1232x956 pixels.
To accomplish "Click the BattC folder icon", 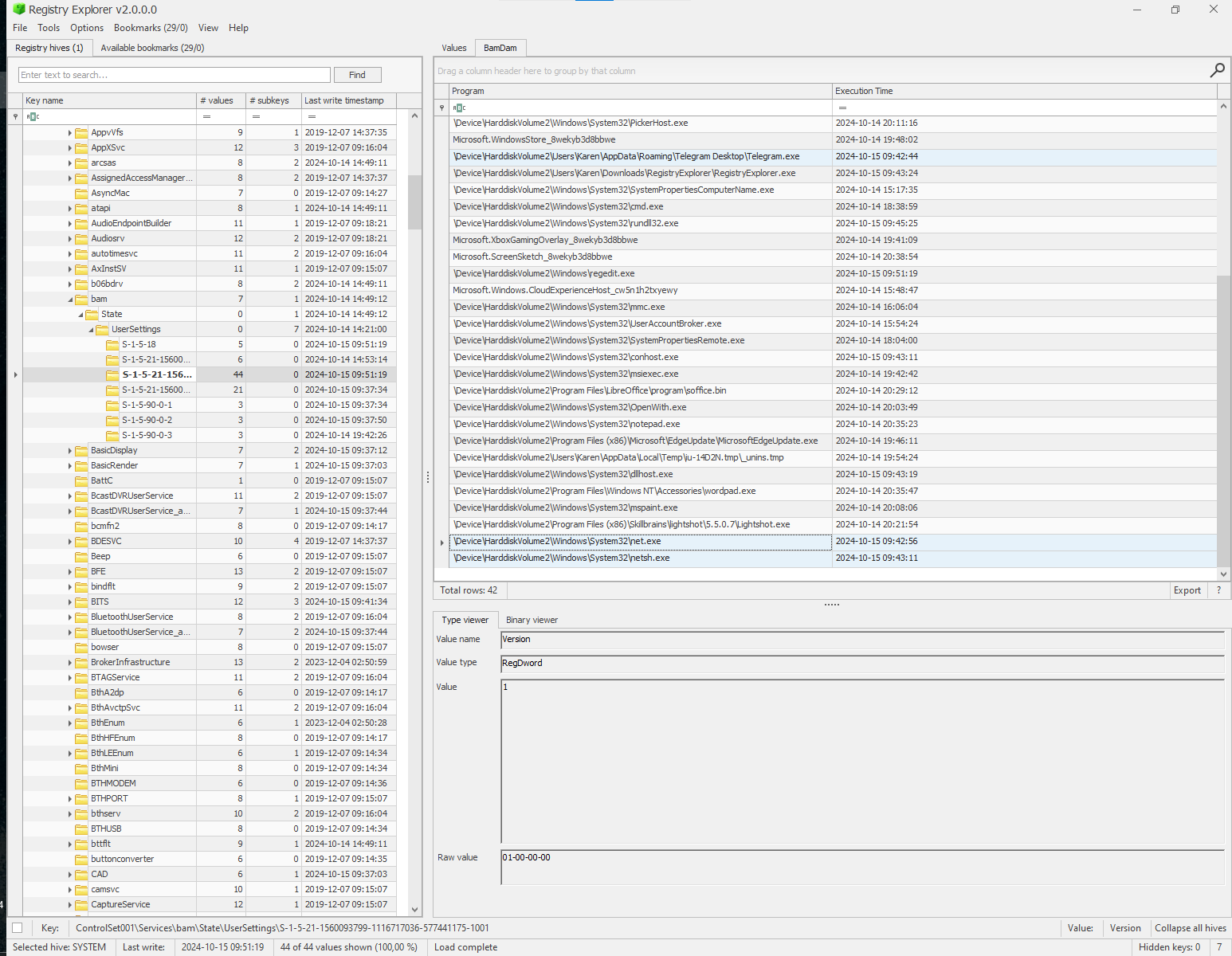I will click(x=81, y=481).
